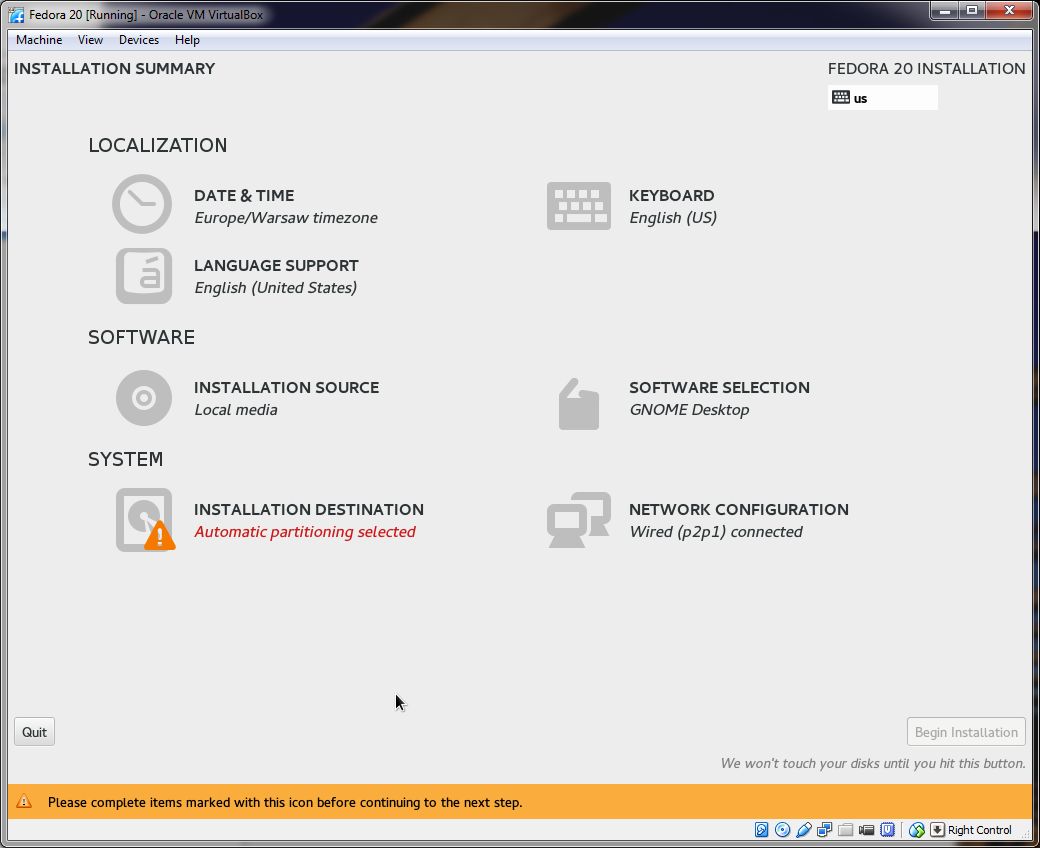Click the 'Right Control' host key label
The width and height of the screenshot is (1040, 848).
pyautogui.click(x=979, y=830)
